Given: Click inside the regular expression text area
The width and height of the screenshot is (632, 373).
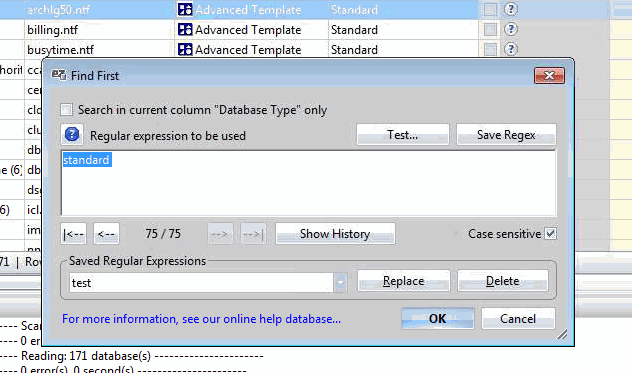Looking at the screenshot, I should pos(309,183).
